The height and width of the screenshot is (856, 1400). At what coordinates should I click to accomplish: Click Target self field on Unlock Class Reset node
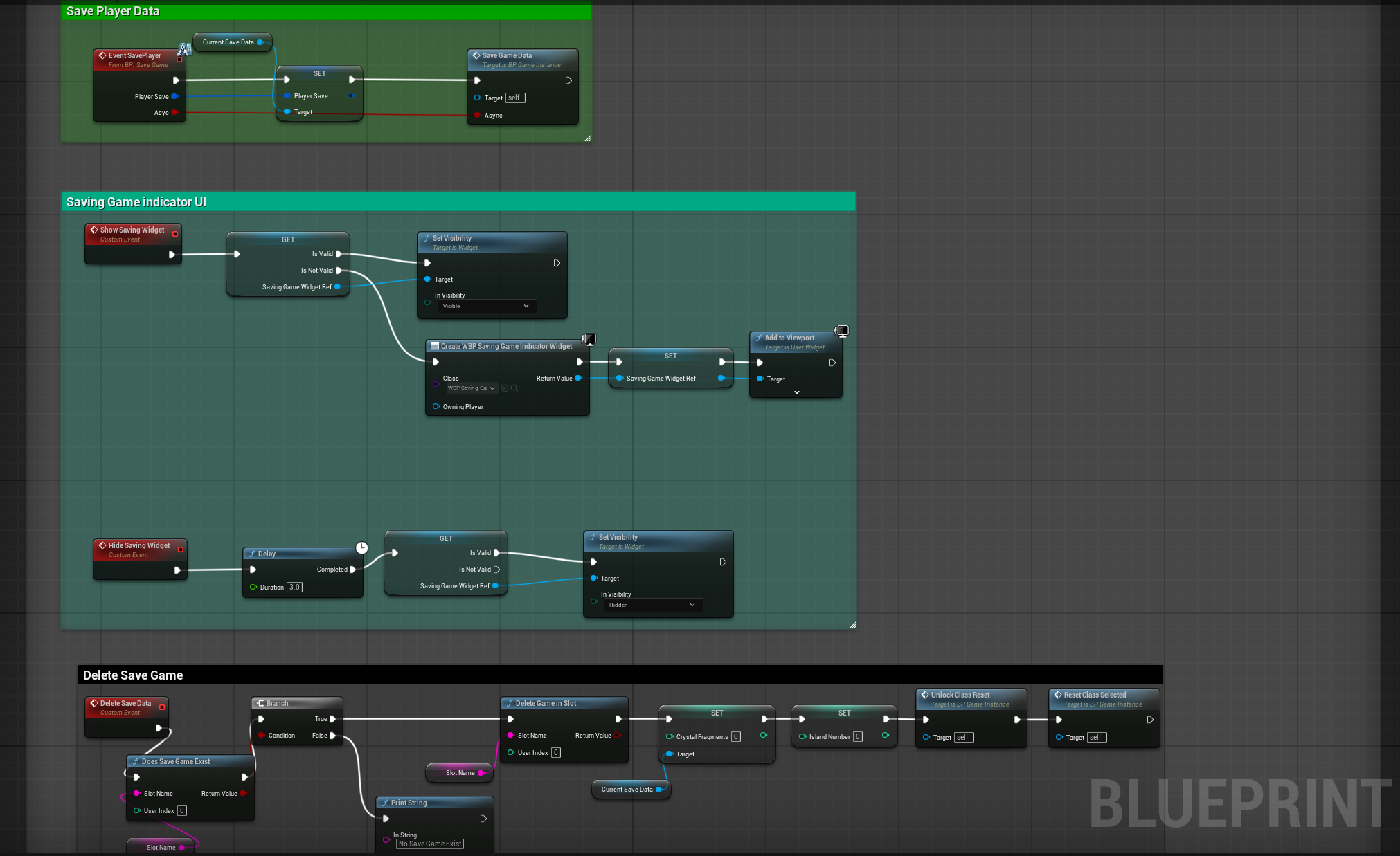pos(964,738)
